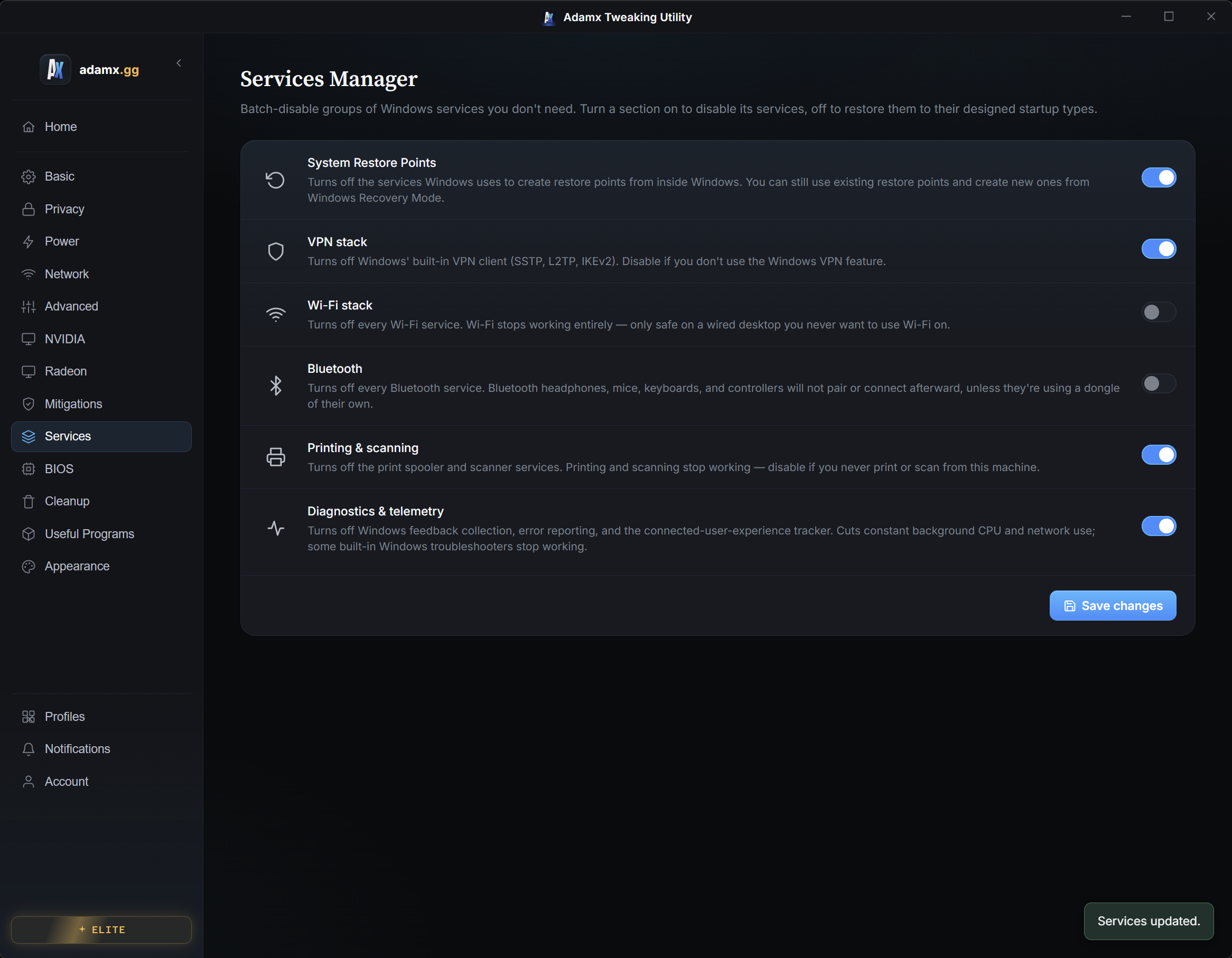This screenshot has height=958, width=1232.
Task: Open the Account page label
Action: pos(67,782)
